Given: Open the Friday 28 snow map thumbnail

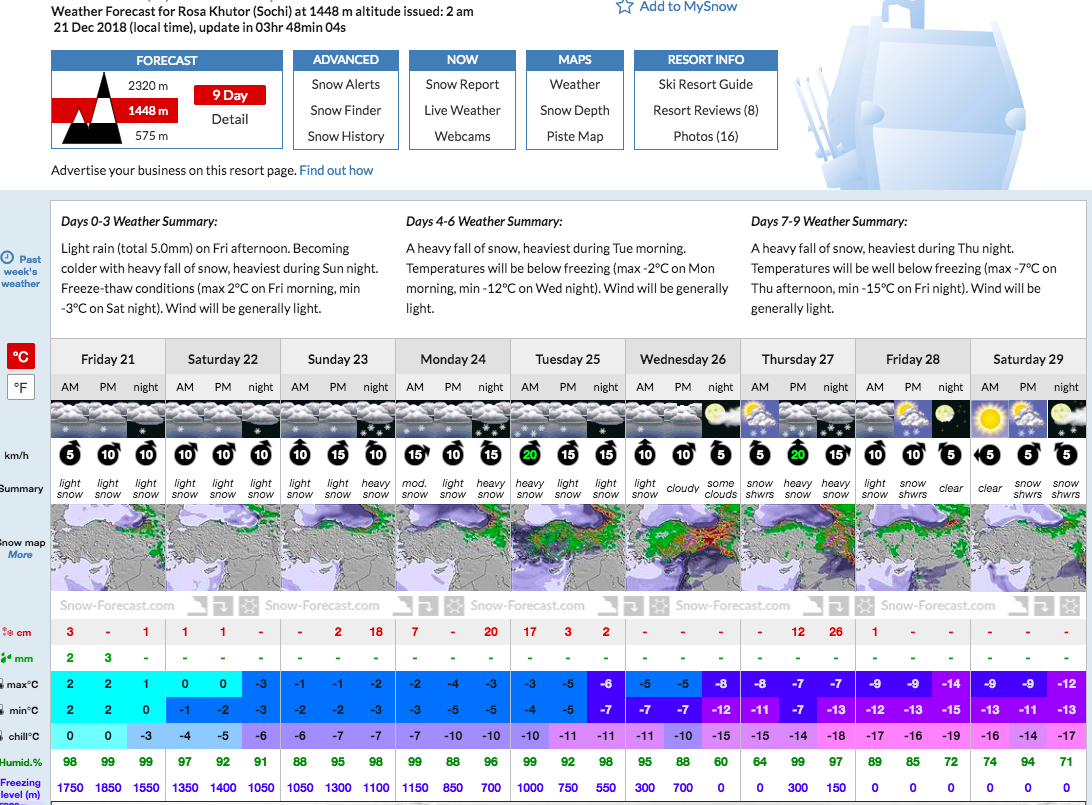Looking at the screenshot, I should pos(913,547).
